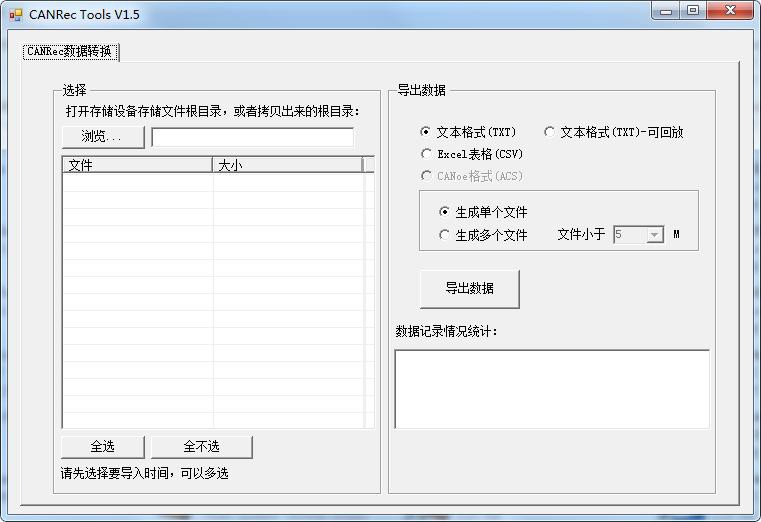Select 文本格式(TXT) radio option
Image resolution: width=761 pixels, height=522 pixels.
point(427,132)
